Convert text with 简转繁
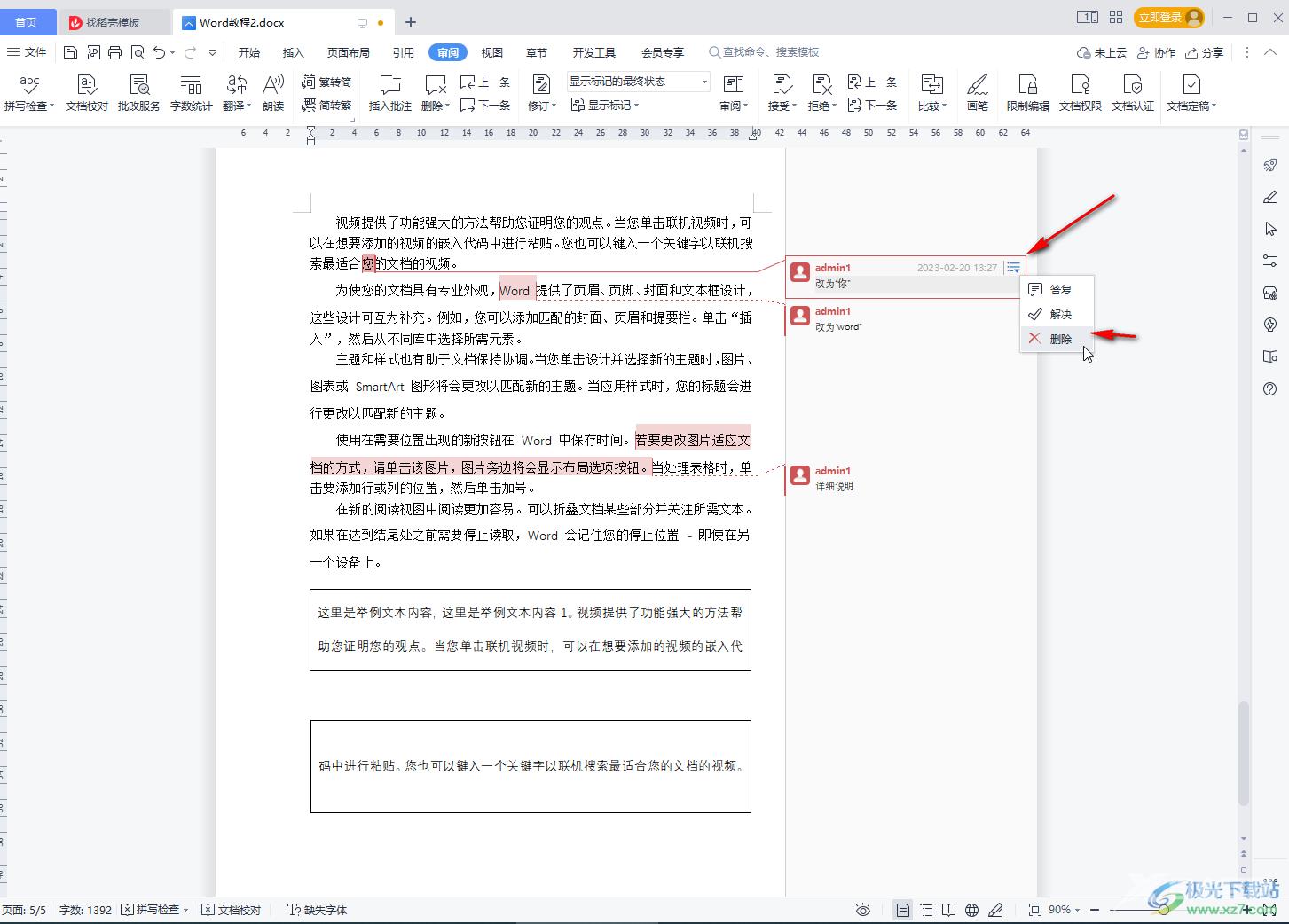The width and height of the screenshot is (1289, 924). [326, 105]
